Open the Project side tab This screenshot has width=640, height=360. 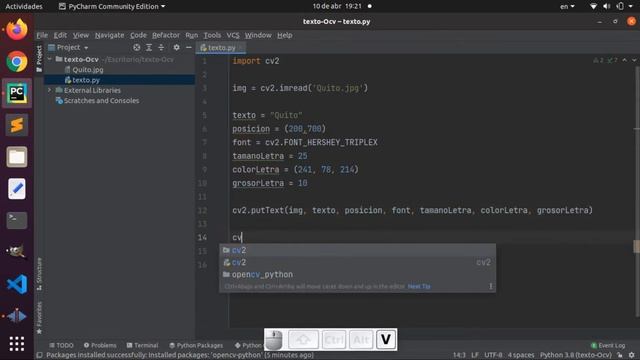tap(39, 59)
